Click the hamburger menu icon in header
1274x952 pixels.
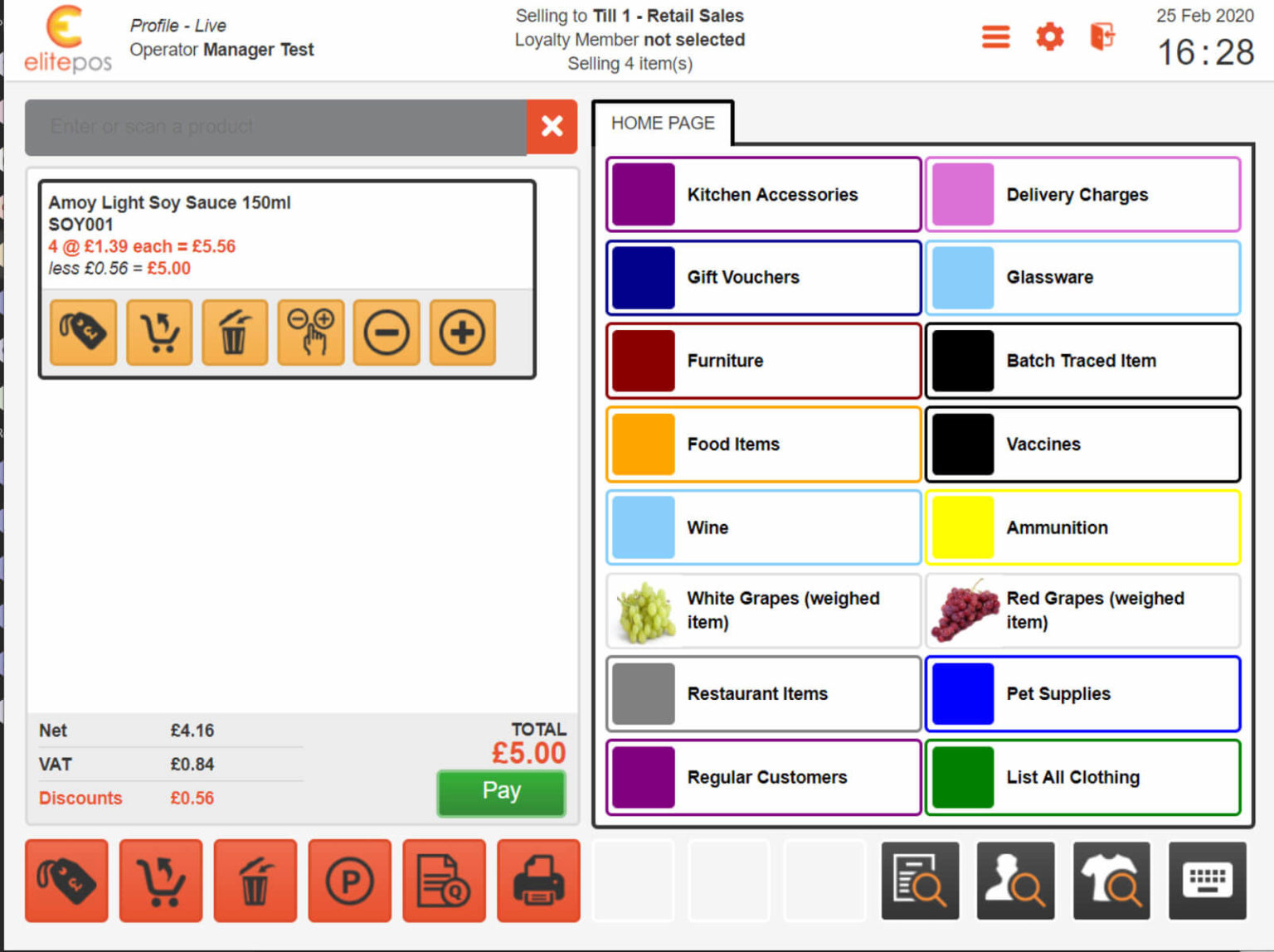[995, 37]
